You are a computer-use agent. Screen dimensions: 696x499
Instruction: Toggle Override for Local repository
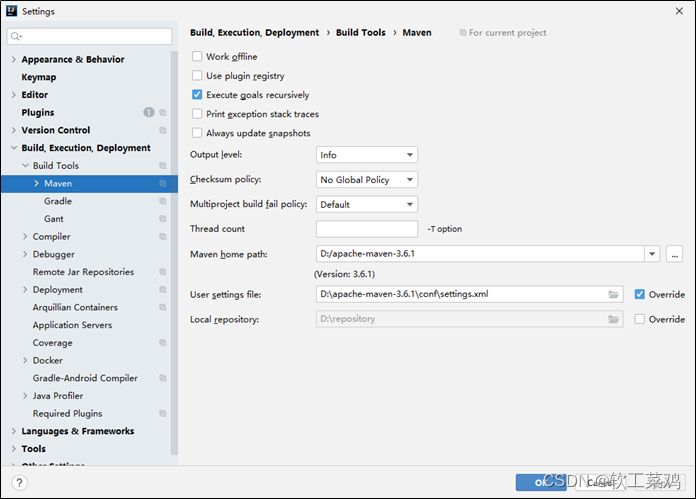(640, 319)
